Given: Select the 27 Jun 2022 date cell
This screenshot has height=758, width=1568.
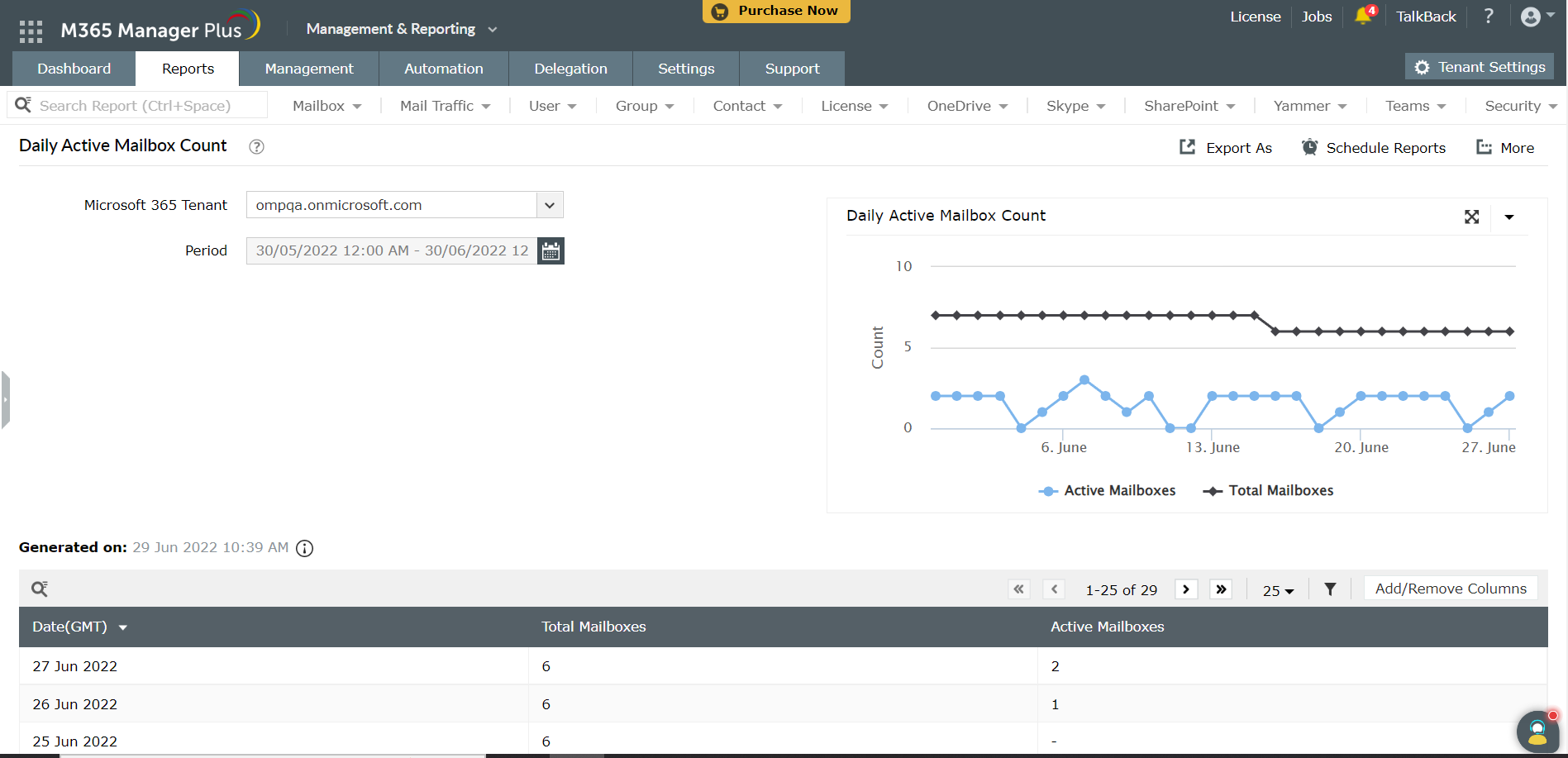Looking at the screenshot, I should click(74, 666).
